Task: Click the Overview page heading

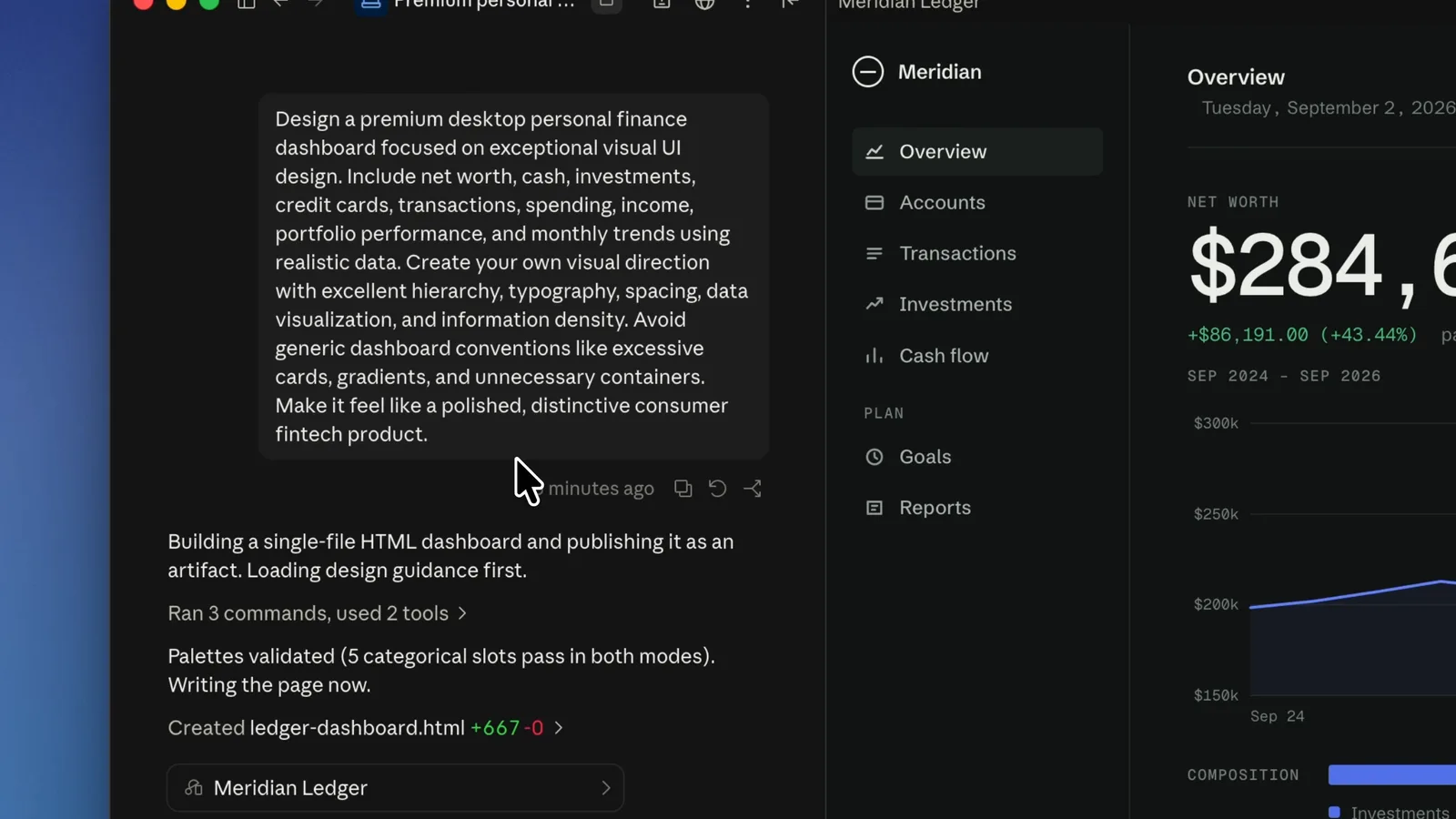Action: [x=1236, y=77]
